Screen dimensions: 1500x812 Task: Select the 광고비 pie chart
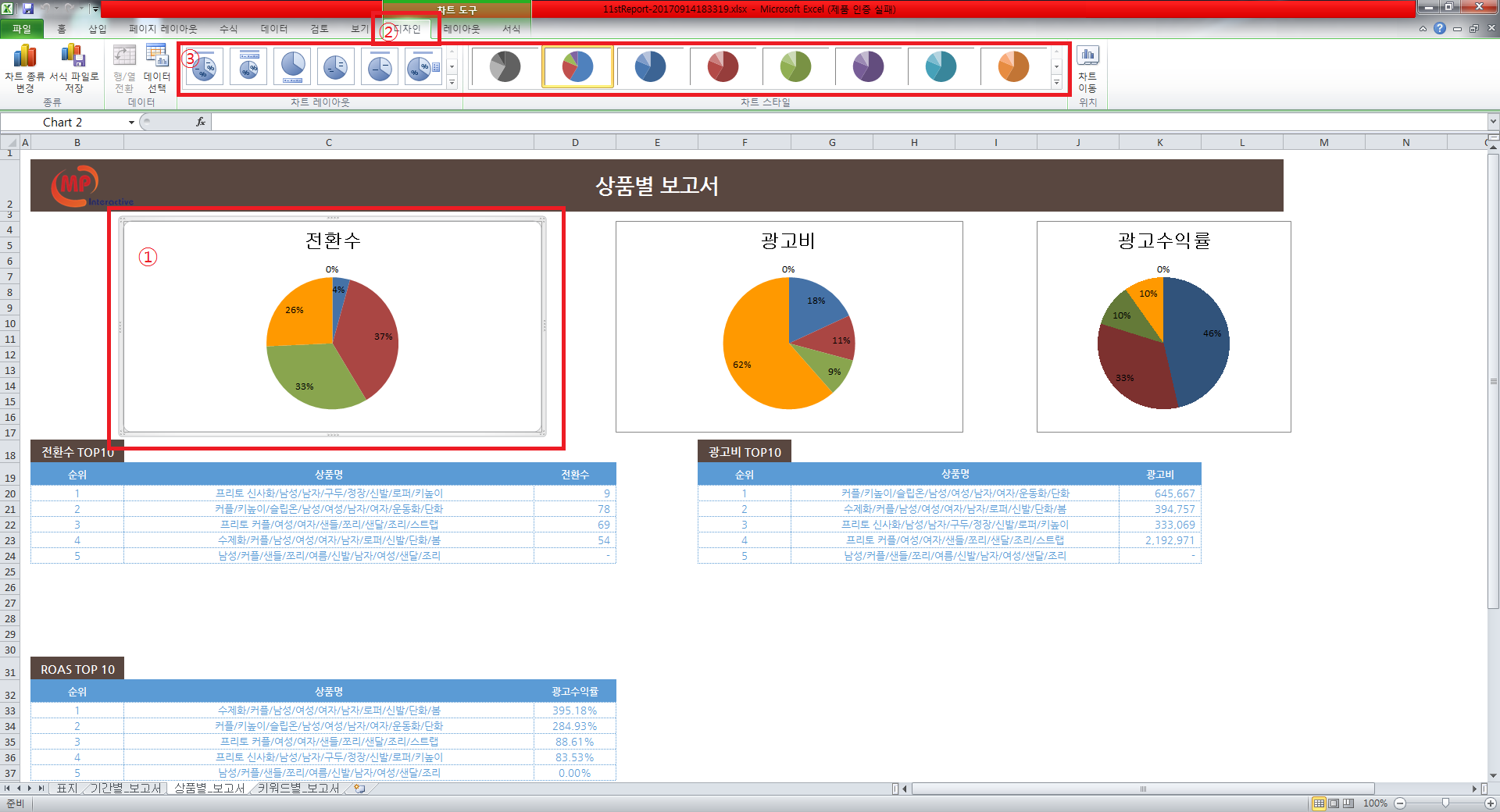[789, 343]
